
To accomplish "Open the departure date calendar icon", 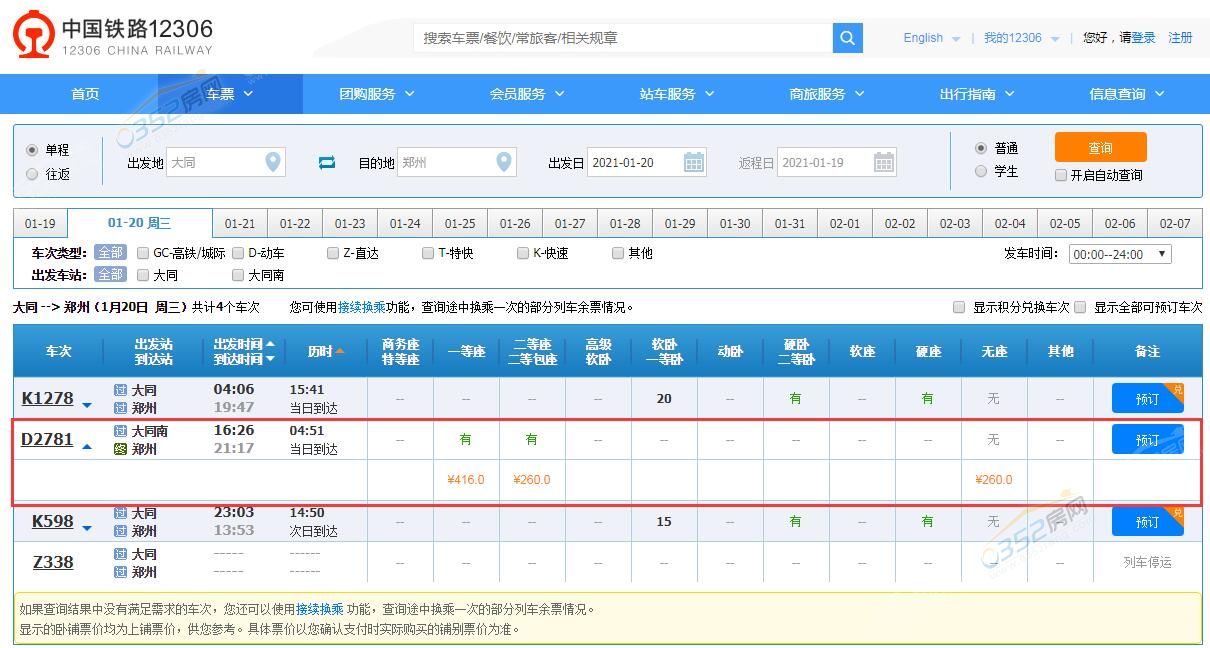I will point(694,162).
